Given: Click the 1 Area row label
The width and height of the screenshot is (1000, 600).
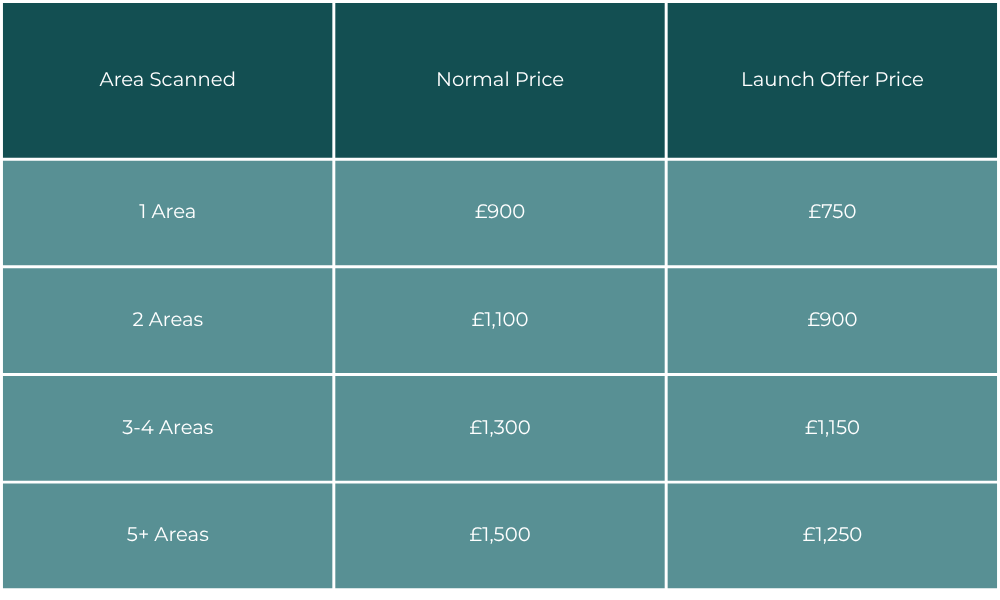Looking at the screenshot, I should coord(167,212).
